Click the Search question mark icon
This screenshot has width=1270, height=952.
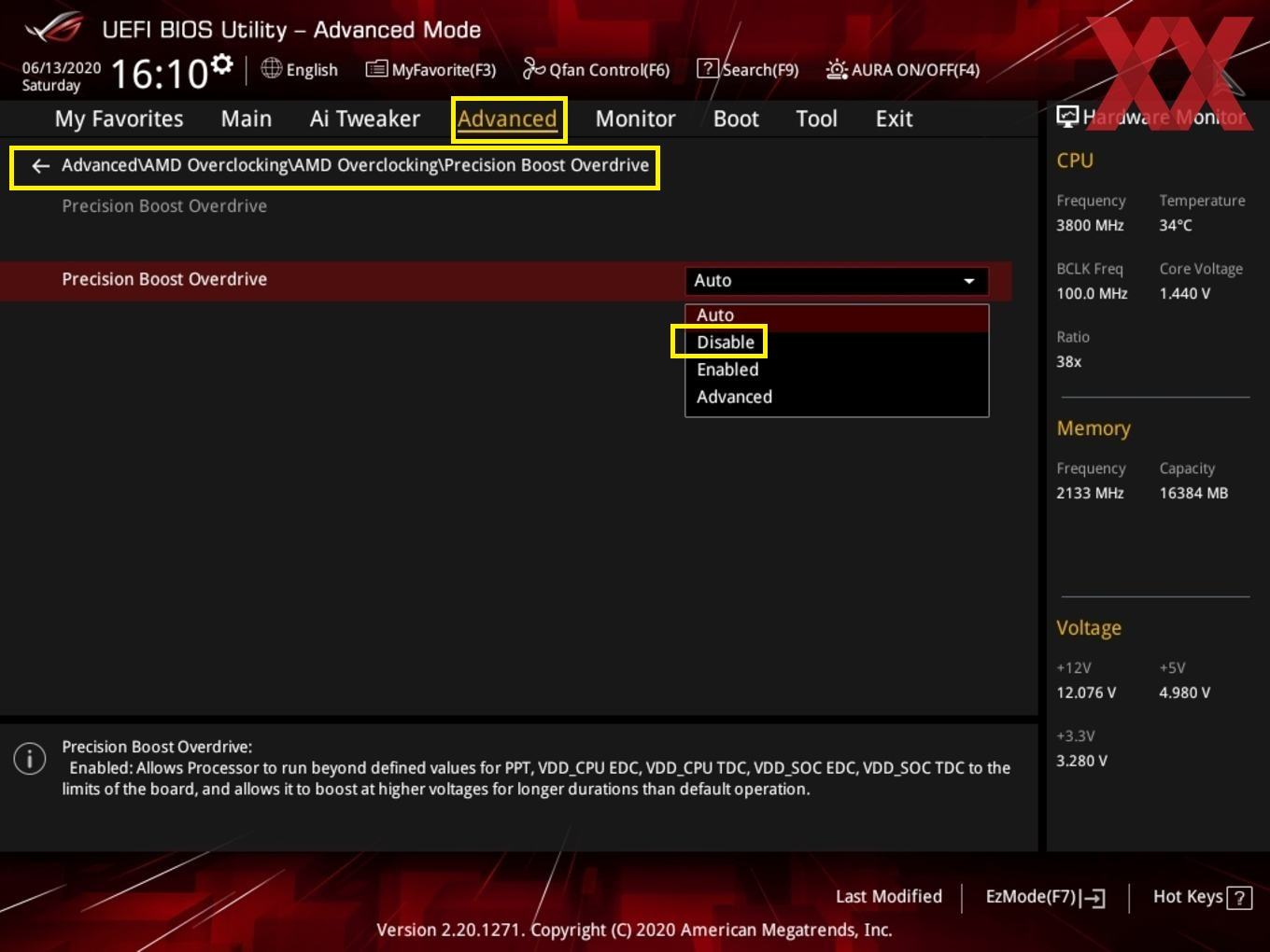click(708, 68)
